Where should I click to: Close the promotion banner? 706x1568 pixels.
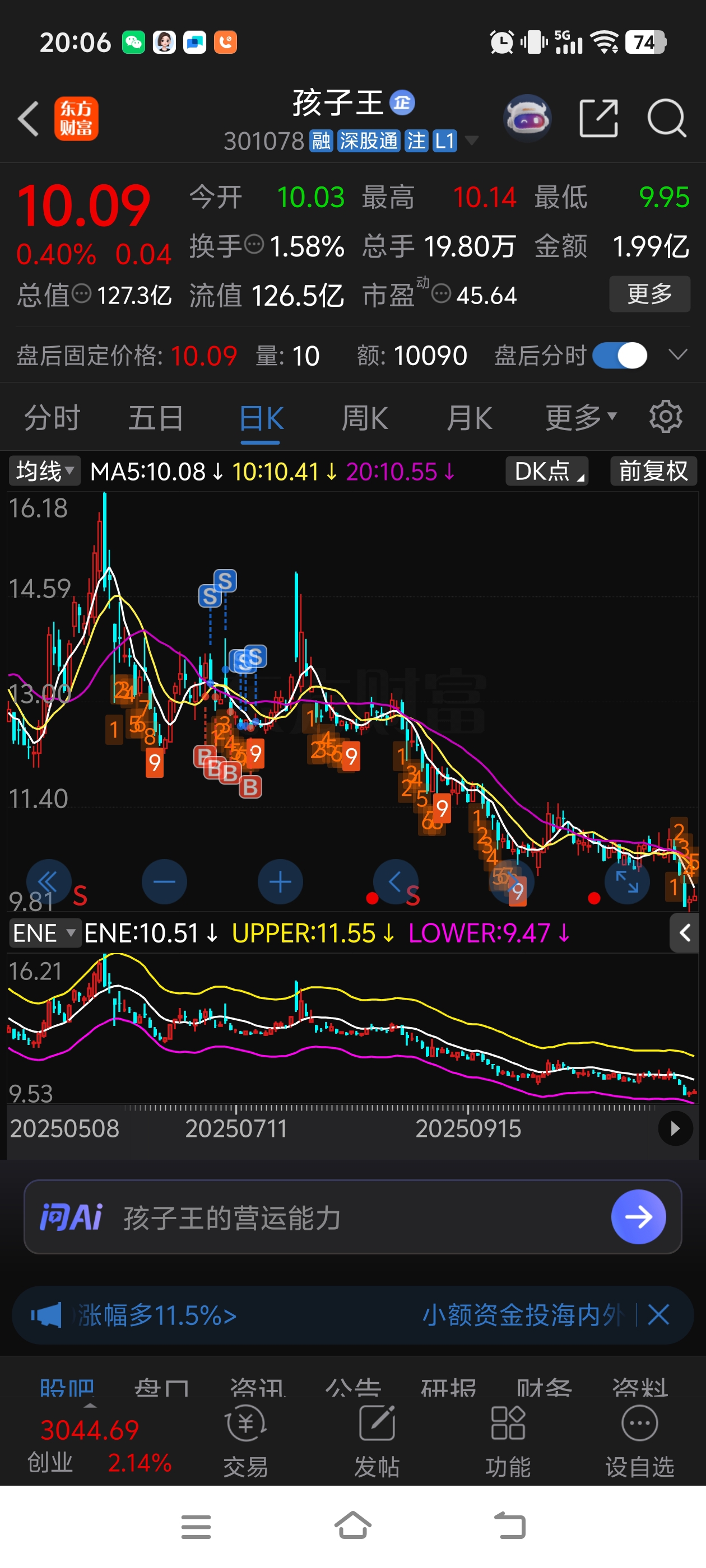coord(658,1315)
